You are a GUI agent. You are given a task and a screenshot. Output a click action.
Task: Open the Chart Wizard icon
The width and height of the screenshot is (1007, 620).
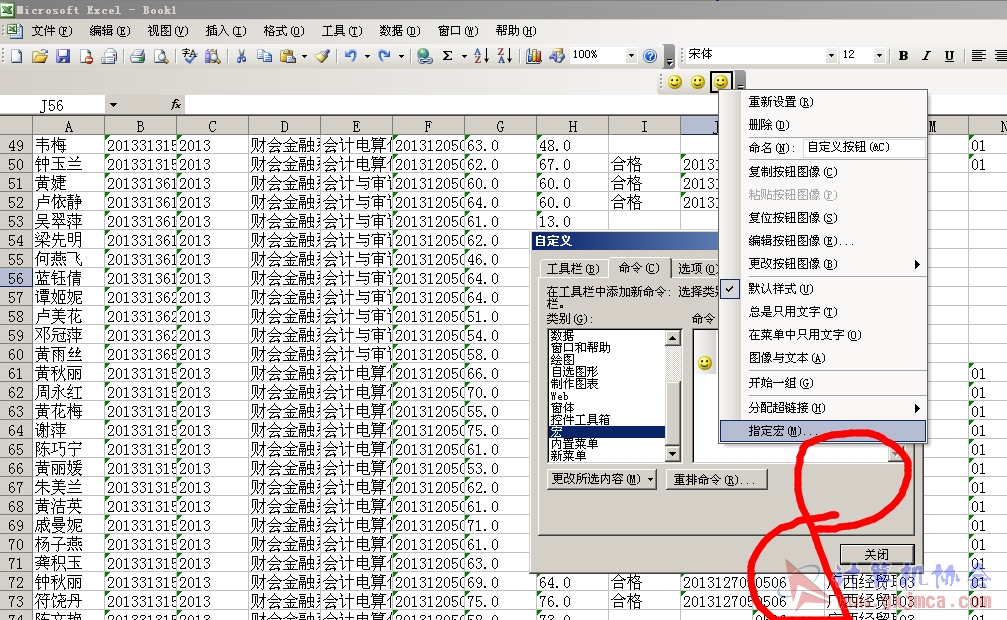(x=533, y=56)
